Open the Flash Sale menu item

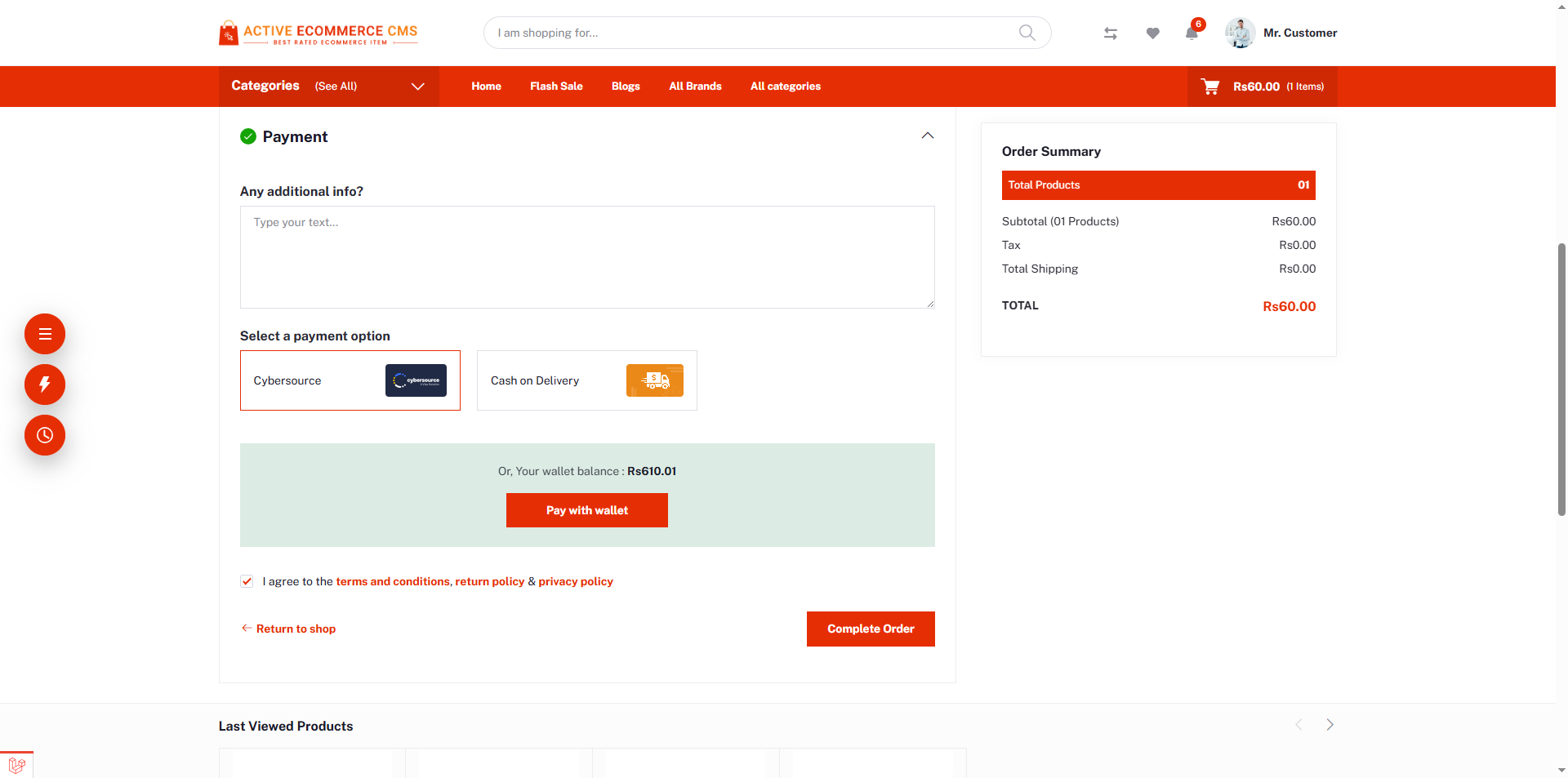coord(556,86)
